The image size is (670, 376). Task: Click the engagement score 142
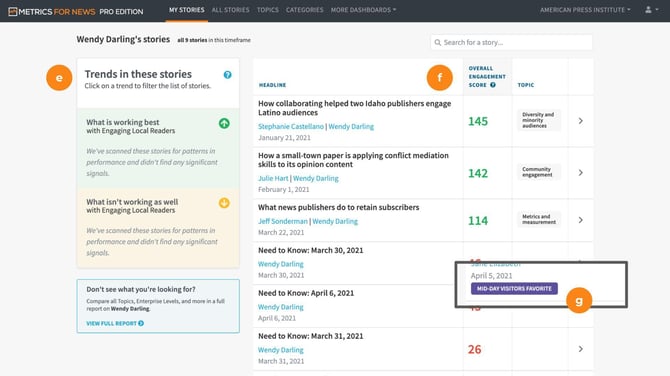pos(478,173)
